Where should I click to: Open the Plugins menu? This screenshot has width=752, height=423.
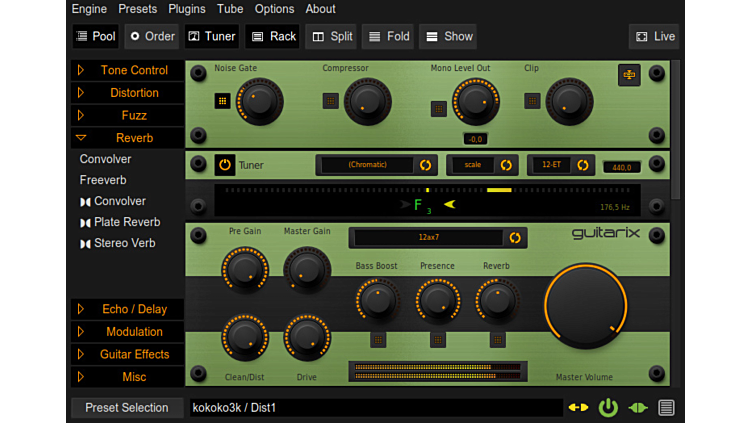click(x=187, y=9)
